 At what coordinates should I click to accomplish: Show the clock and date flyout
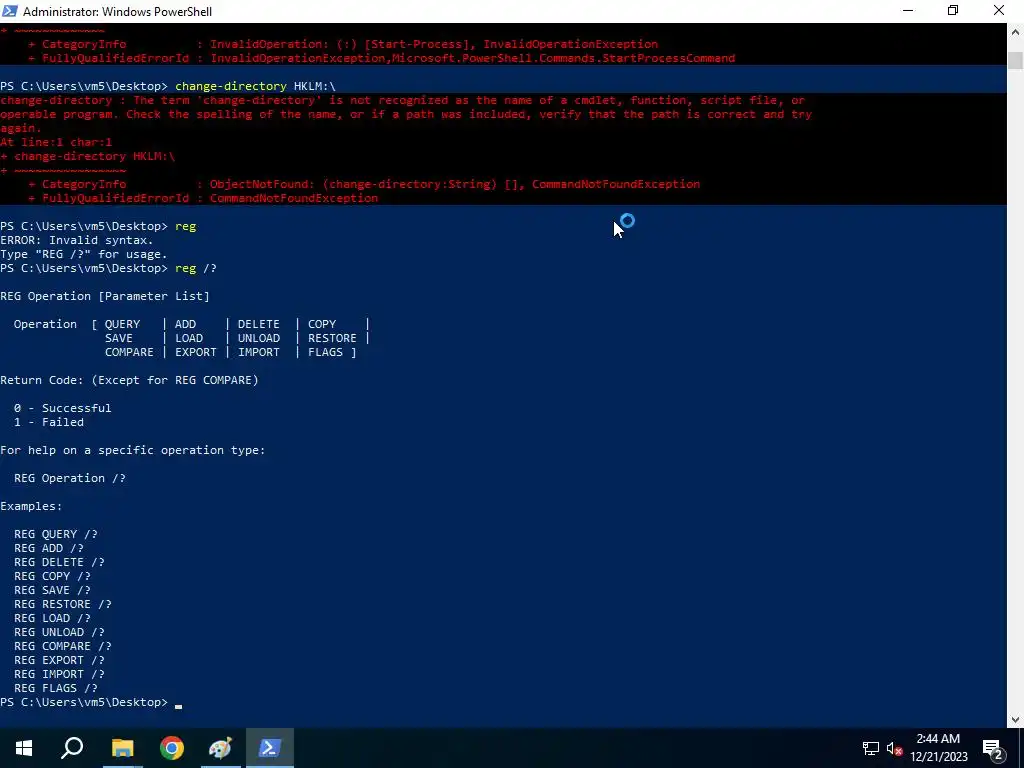pos(938,748)
